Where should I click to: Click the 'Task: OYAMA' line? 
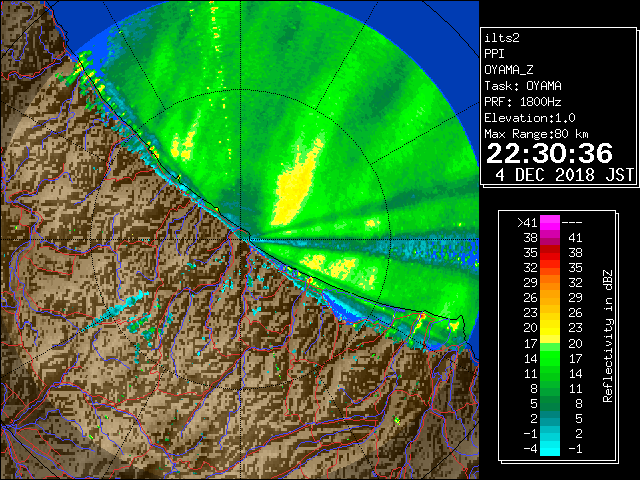pos(523,86)
